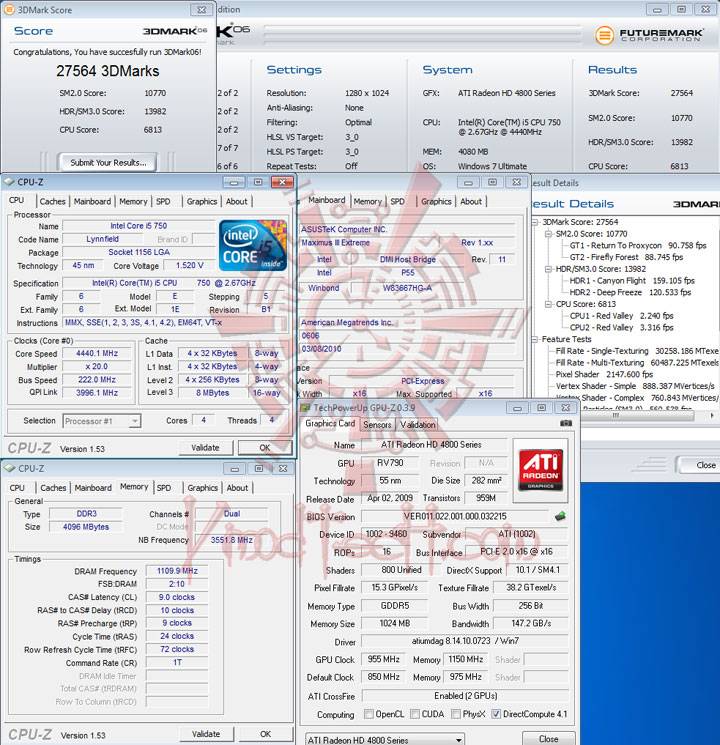Click the ATI CrossFire Enabled (2 GPUs) field
The image size is (720, 745).
(465, 696)
